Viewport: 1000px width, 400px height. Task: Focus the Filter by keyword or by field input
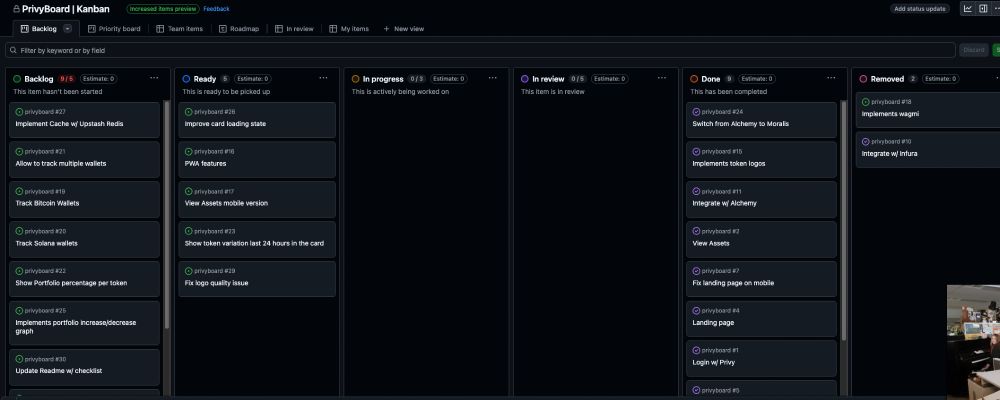click(480, 50)
